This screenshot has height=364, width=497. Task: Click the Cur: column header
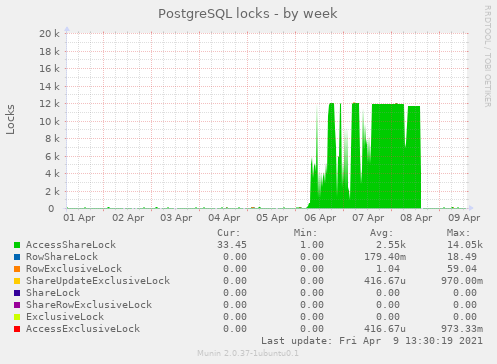coord(229,233)
